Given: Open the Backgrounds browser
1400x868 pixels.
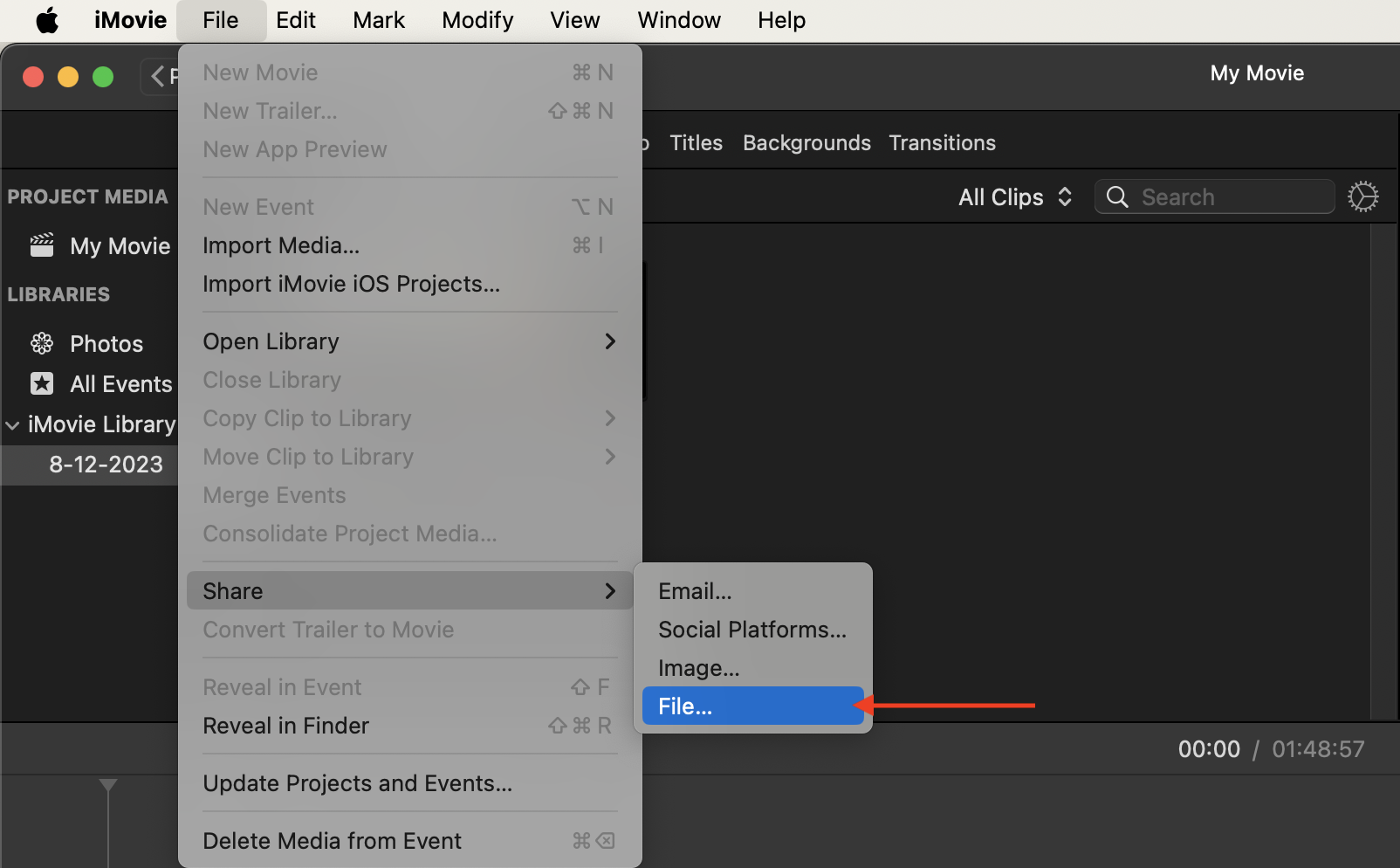Looking at the screenshot, I should click(806, 142).
